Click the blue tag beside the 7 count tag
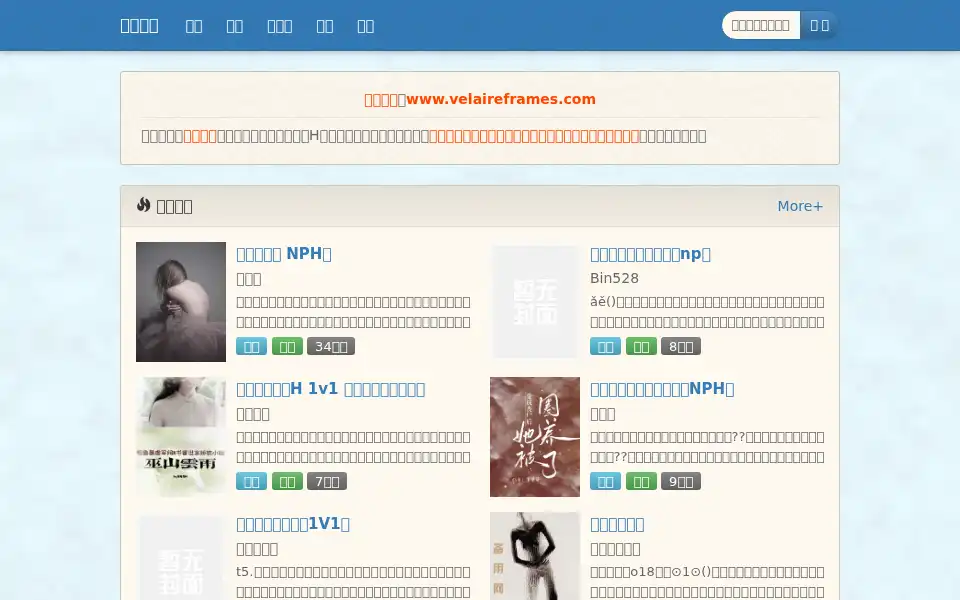Image resolution: width=960 pixels, height=600 pixels. pos(252,481)
